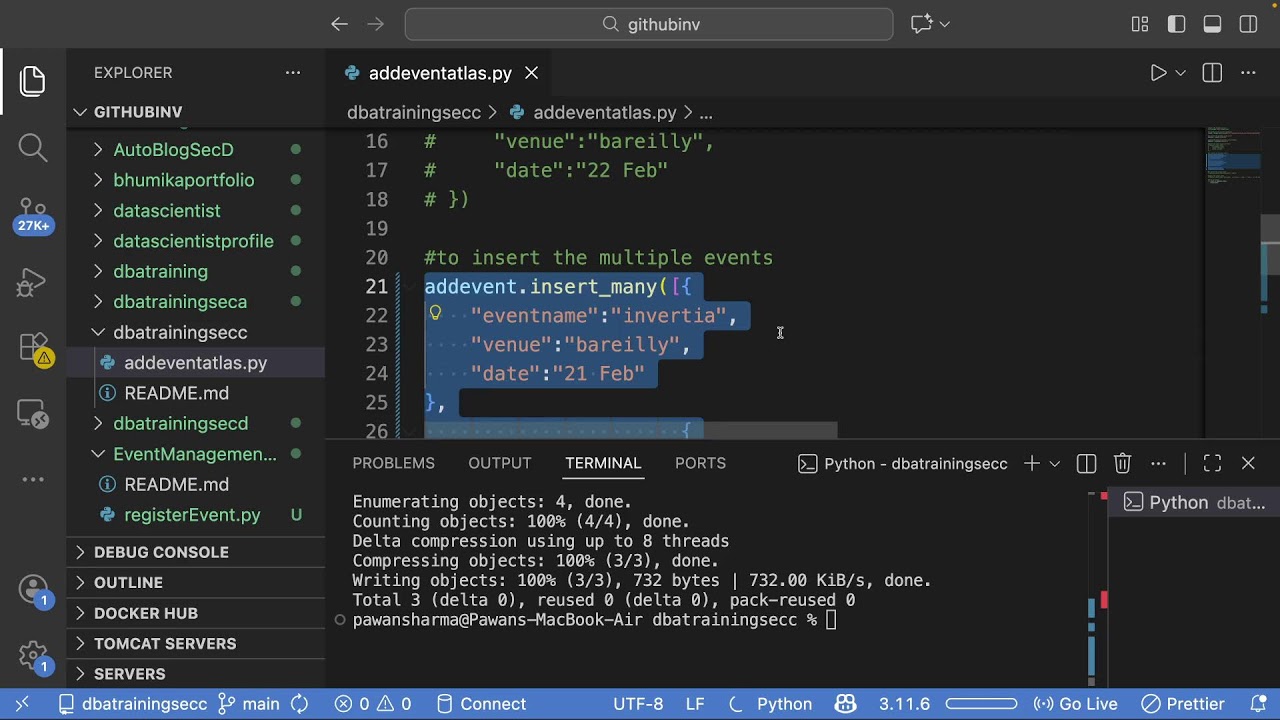Select the addeventatlas.py editor tab
This screenshot has height=720, width=1280.
pyautogui.click(x=440, y=73)
